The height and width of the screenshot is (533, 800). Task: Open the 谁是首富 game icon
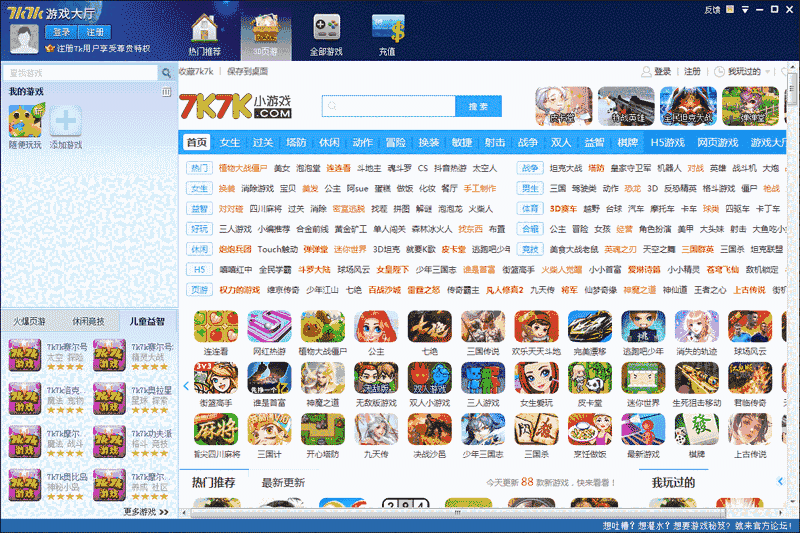click(269, 378)
